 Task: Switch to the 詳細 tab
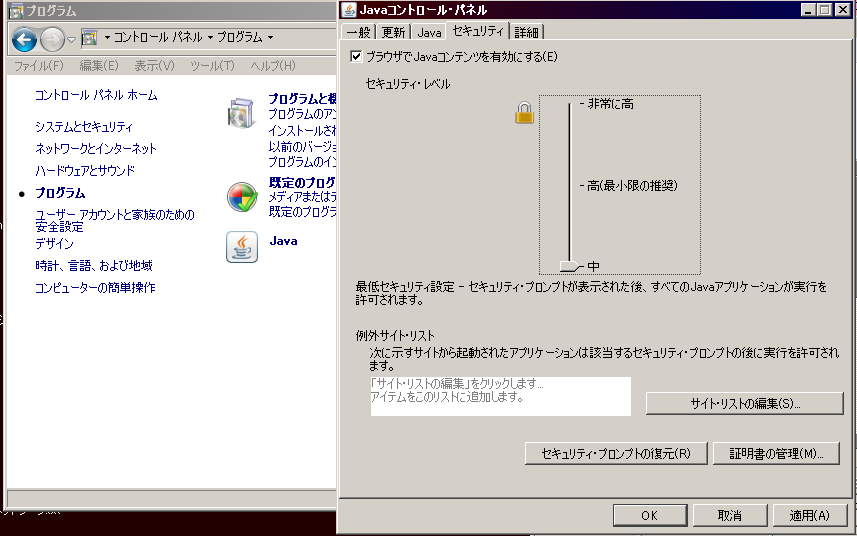(x=527, y=32)
